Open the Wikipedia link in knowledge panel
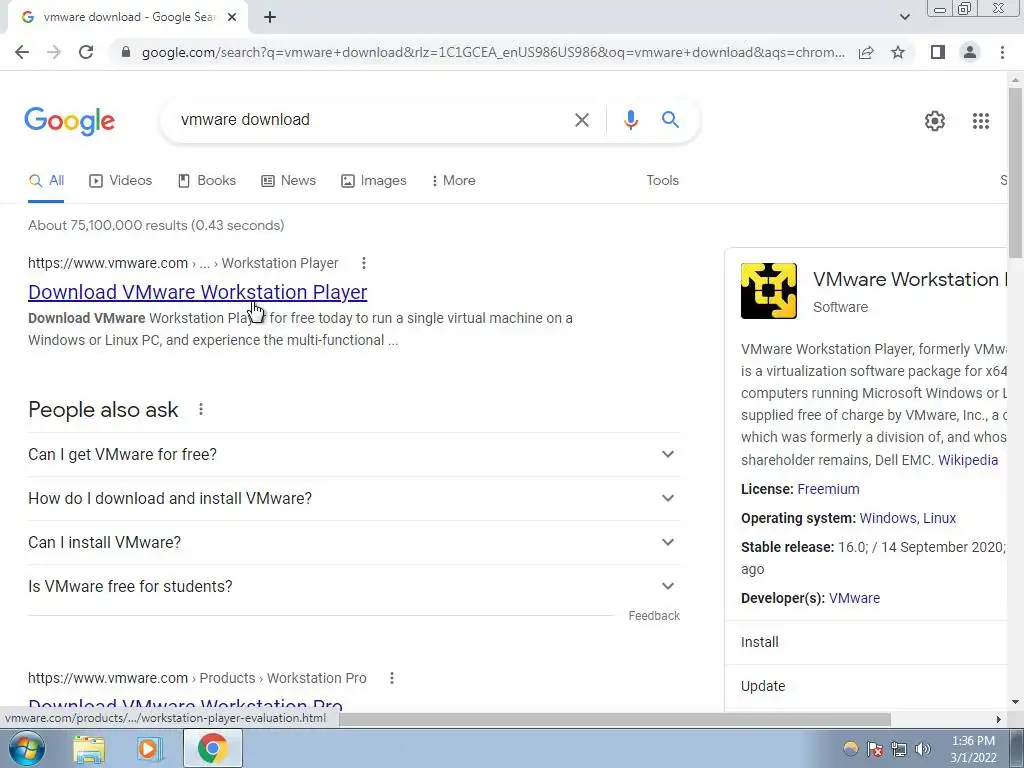 coord(968,460)
